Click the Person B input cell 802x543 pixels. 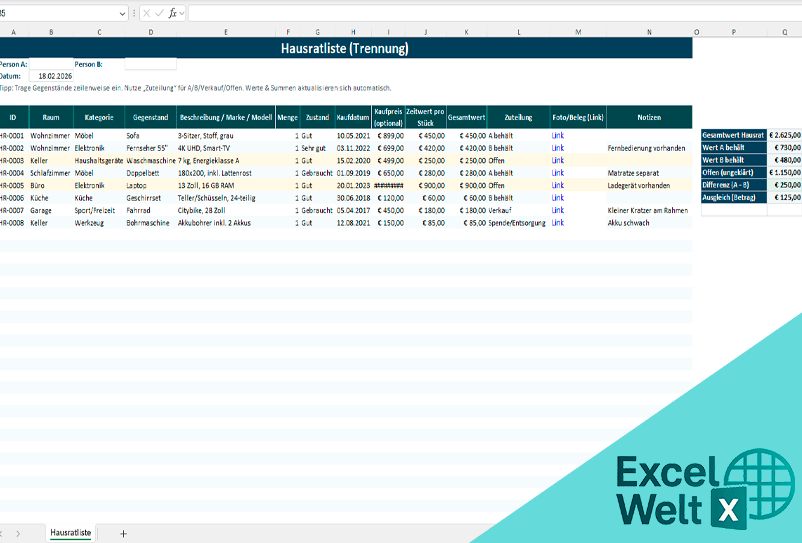point(150,64)
